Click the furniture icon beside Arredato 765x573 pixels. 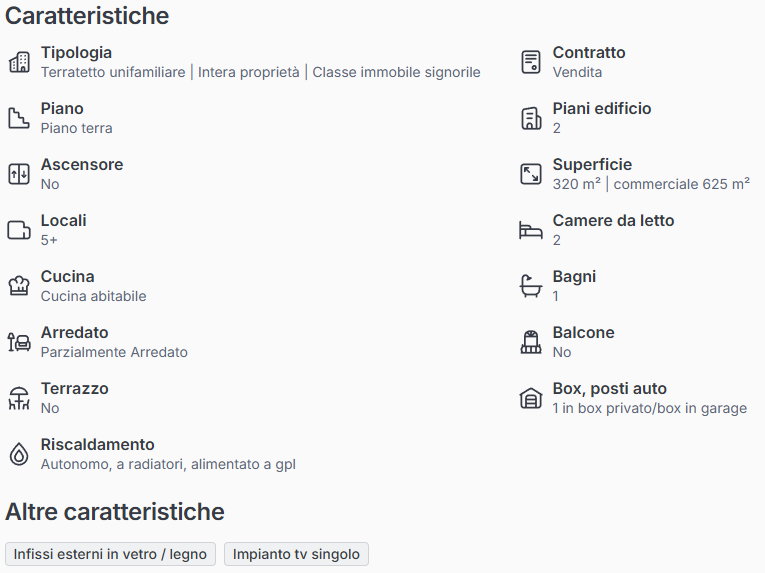[x=19, y=342]
